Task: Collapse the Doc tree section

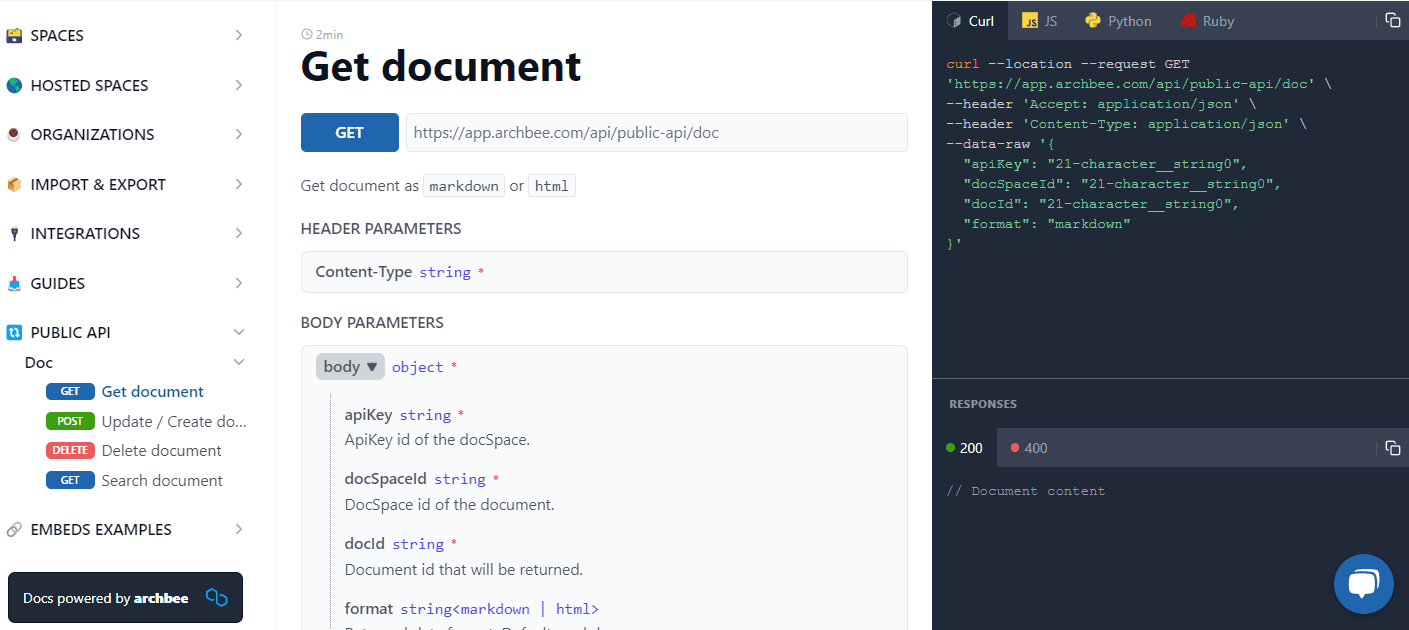Action: click(239, 361)
